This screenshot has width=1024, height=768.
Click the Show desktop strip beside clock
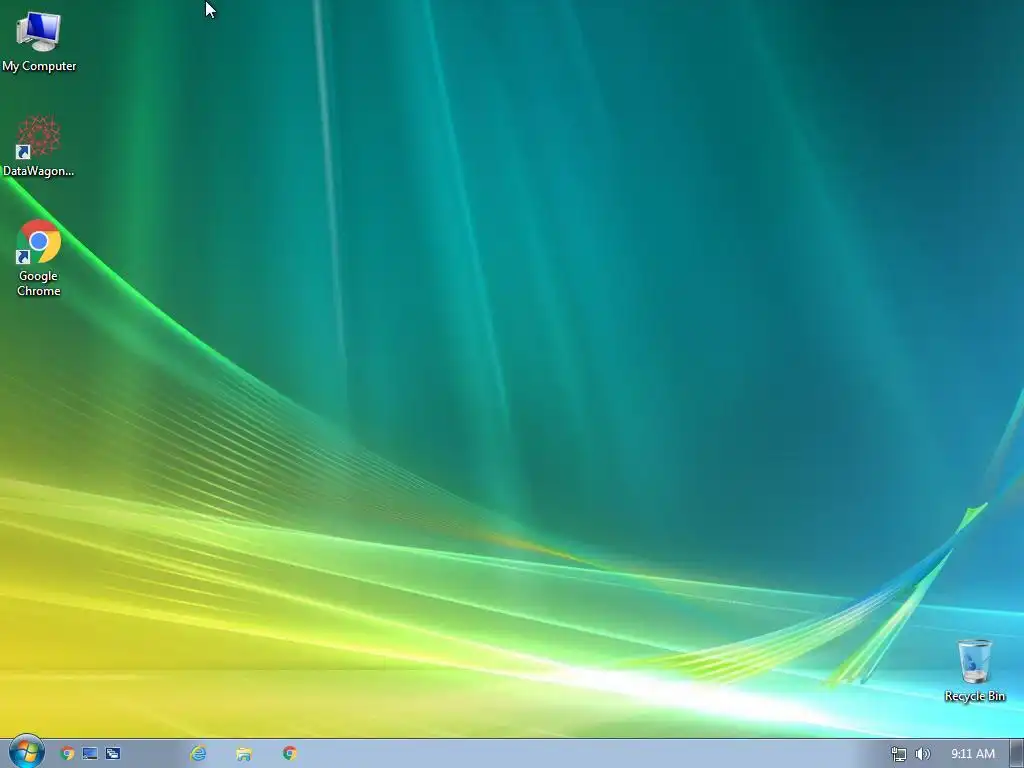[1016, 754]
